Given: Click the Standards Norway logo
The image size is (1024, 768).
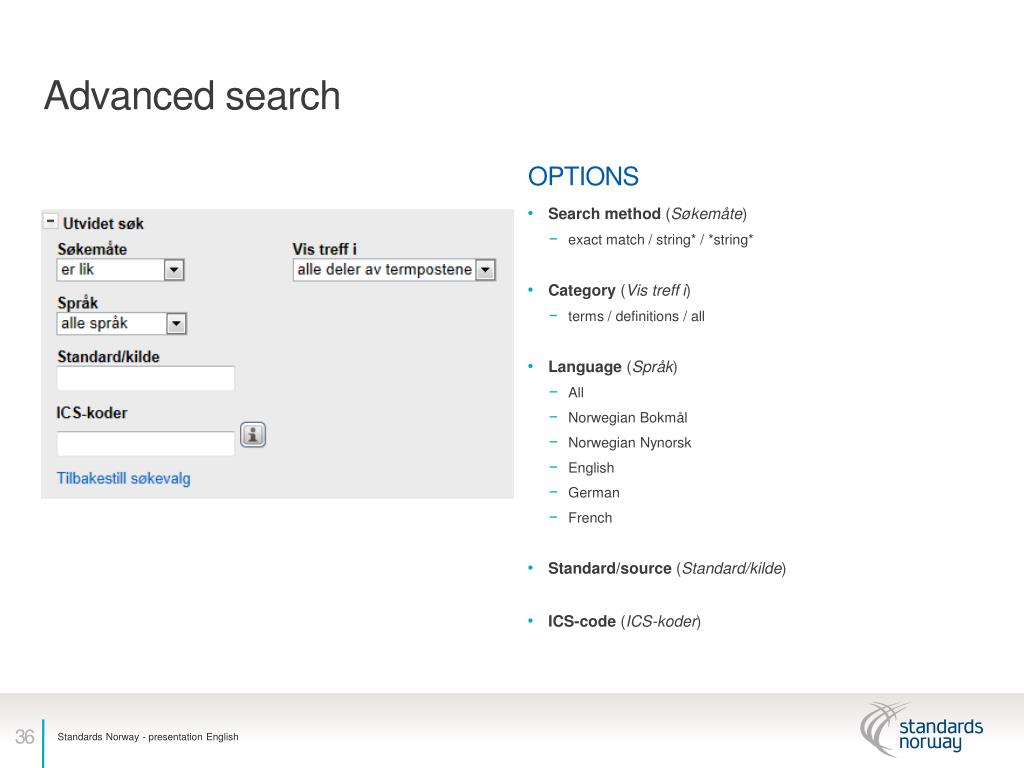Looking at the screenshot, I should pos(921,729).
